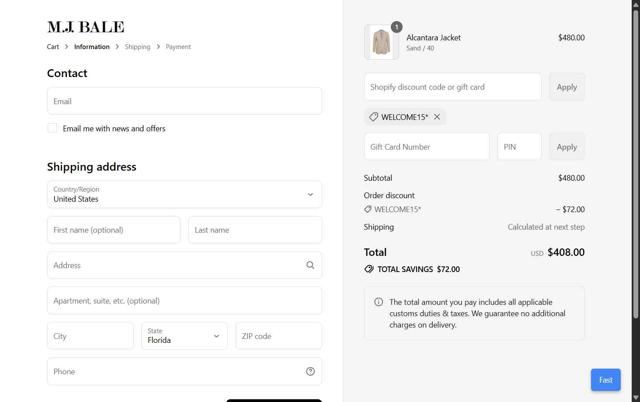640x402 pixels.
Task: Open the State dropdown showing Florida
Action: [184, 336]
